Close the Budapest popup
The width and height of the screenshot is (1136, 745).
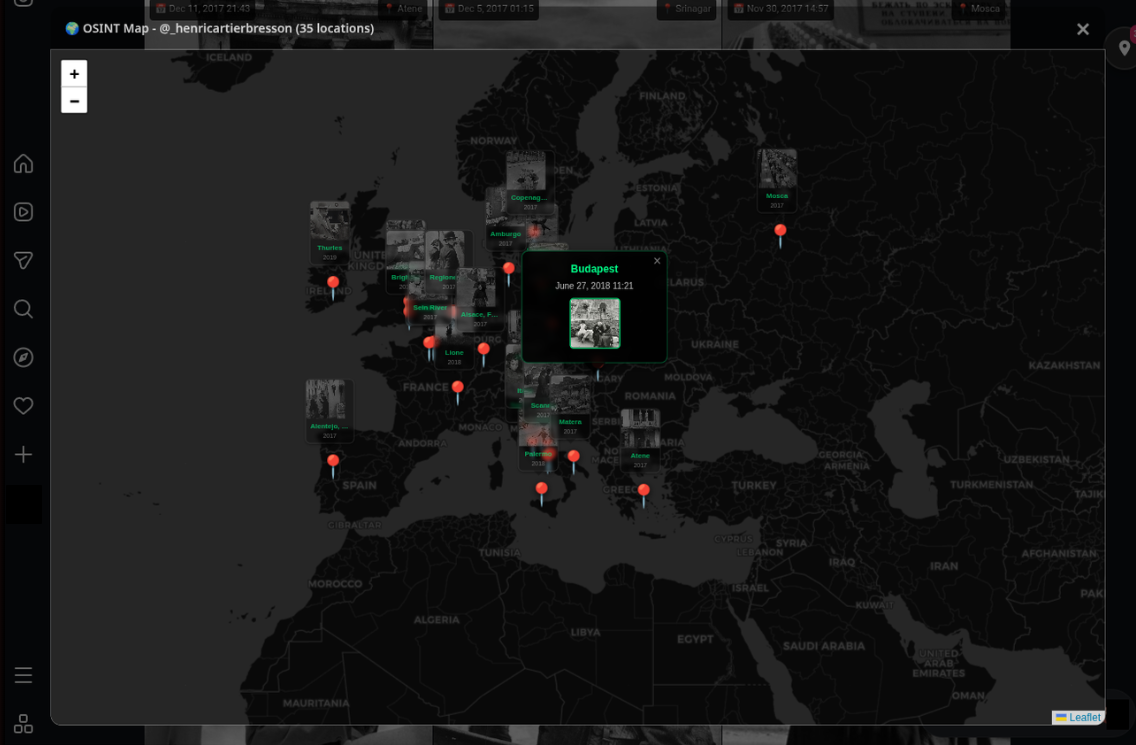657,261
